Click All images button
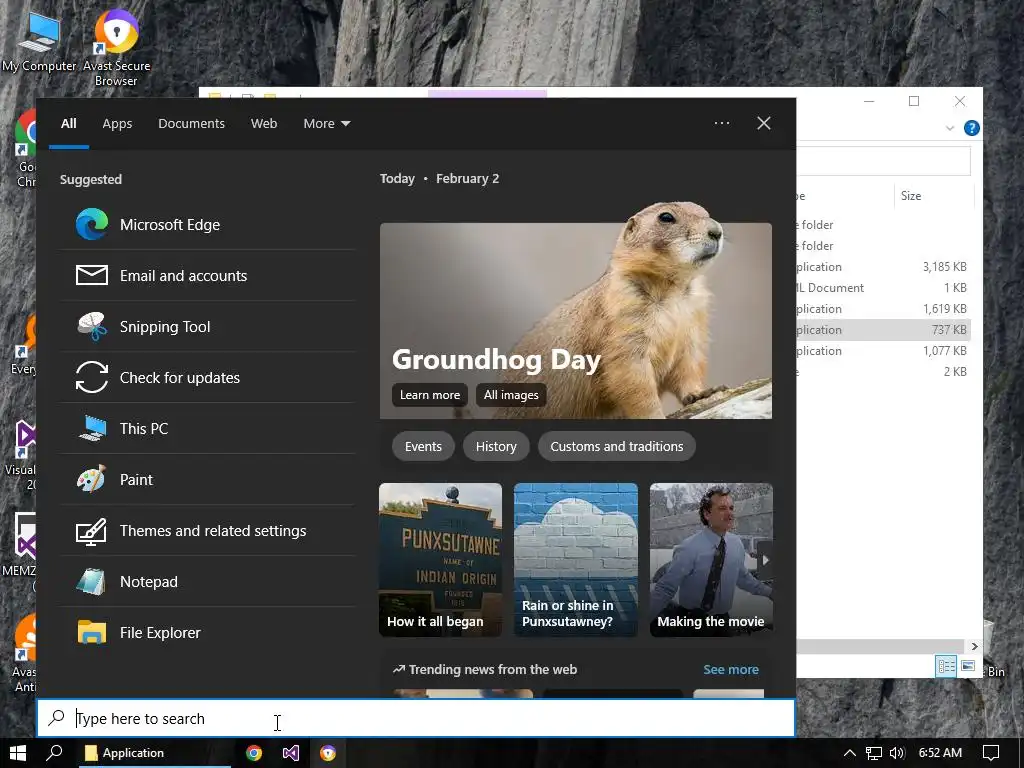This screenshot has width=1024, height=768. pyautogui.click(x=511, y=394)
